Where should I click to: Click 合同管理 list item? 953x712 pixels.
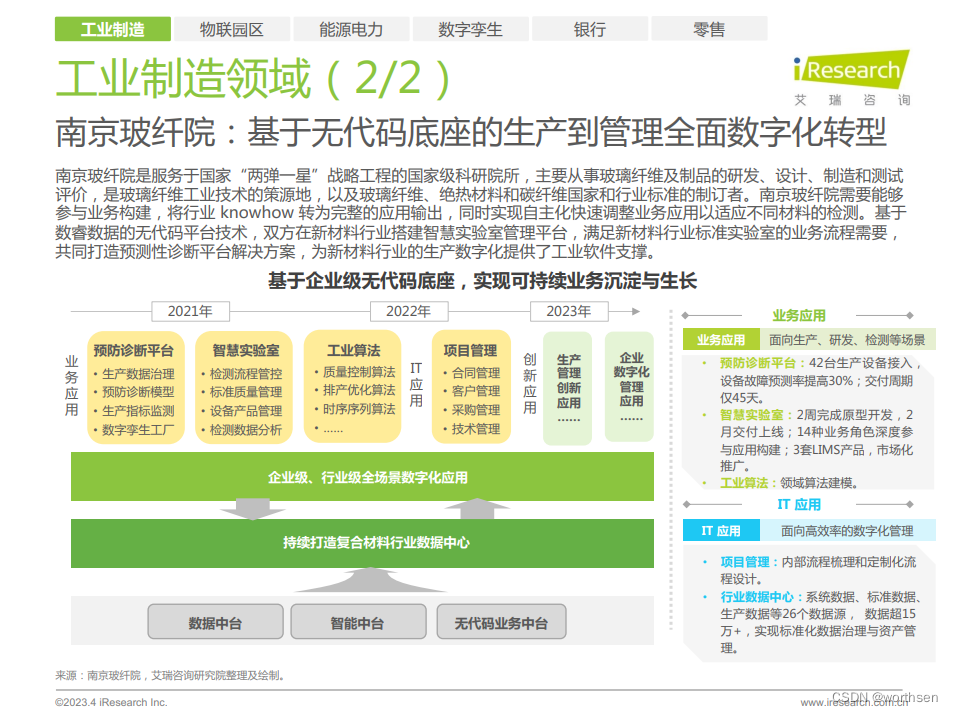tap(476, 373)
